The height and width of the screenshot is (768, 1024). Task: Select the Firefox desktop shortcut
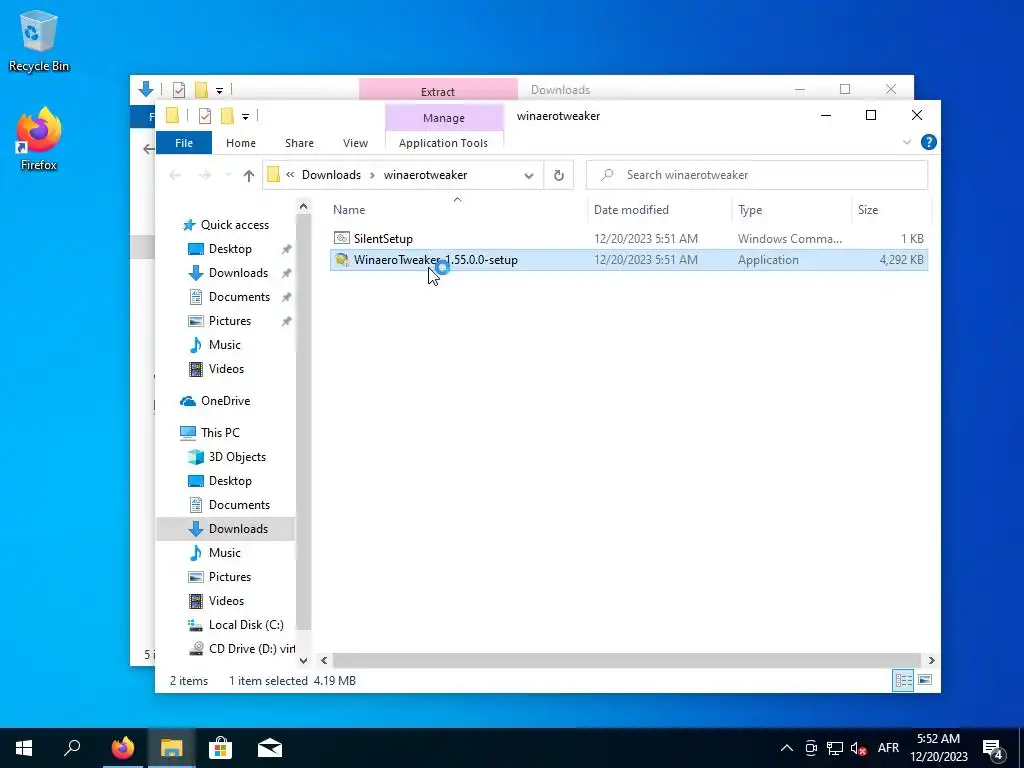pyautogui.click(x=39, y=139)
